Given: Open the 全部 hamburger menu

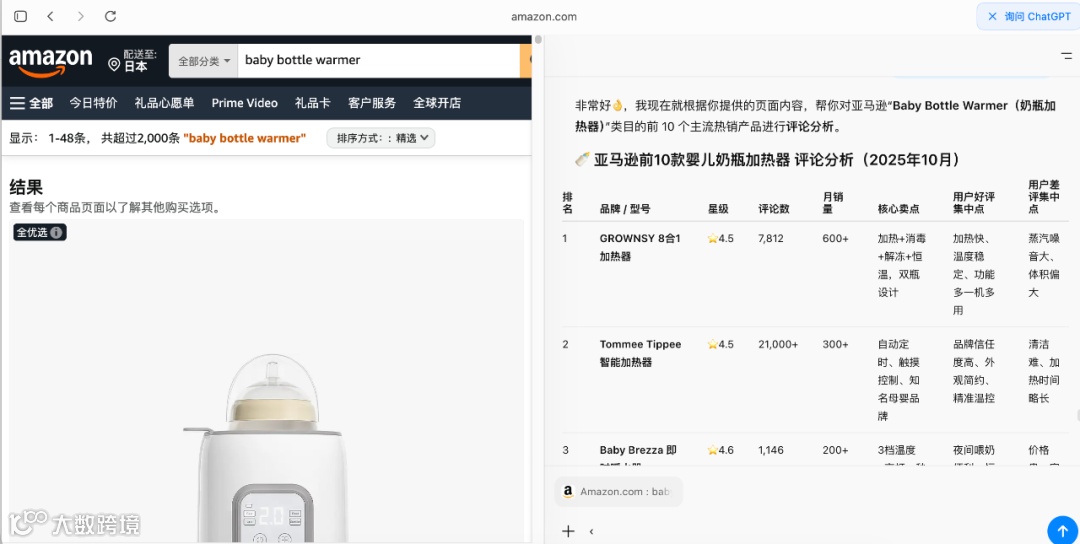Looking at the screenshot, I should (x=32, y=103).
